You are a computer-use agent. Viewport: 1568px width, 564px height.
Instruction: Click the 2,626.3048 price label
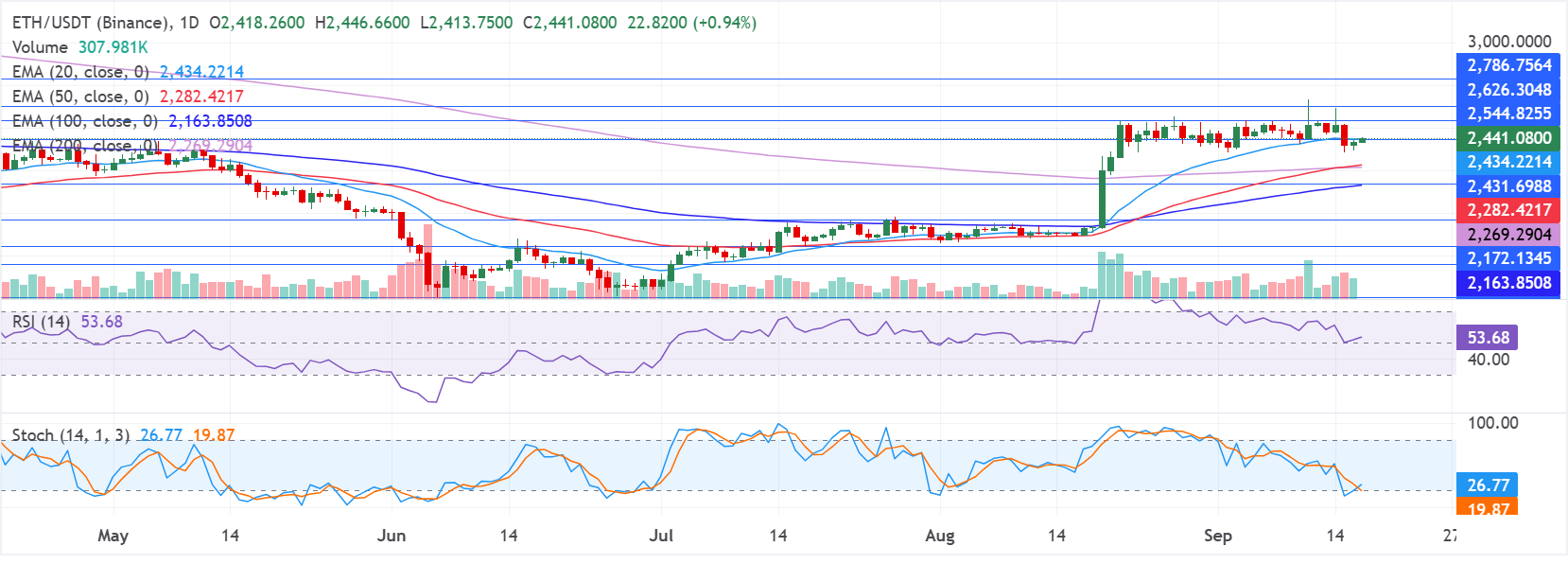(x=1508, y=90)
